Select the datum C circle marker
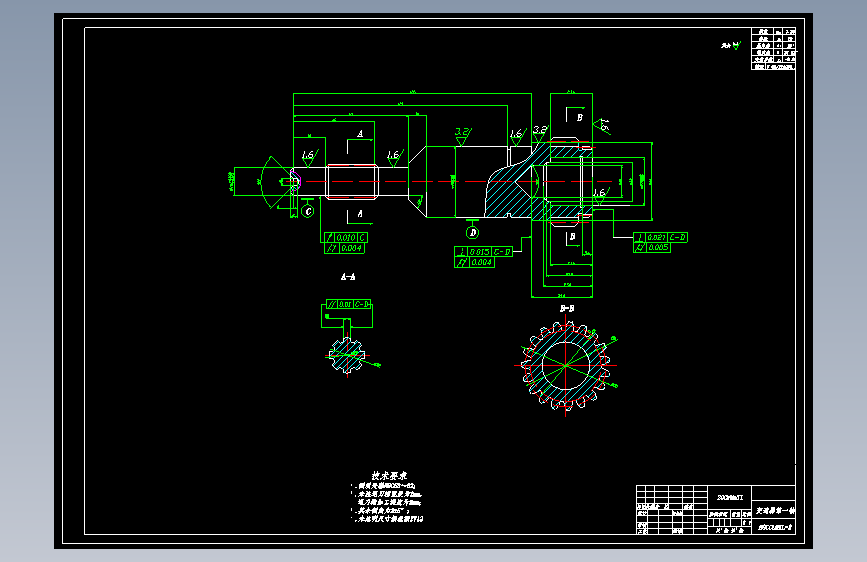The height and width of the screenshot is (562, 867). point(308,211)
